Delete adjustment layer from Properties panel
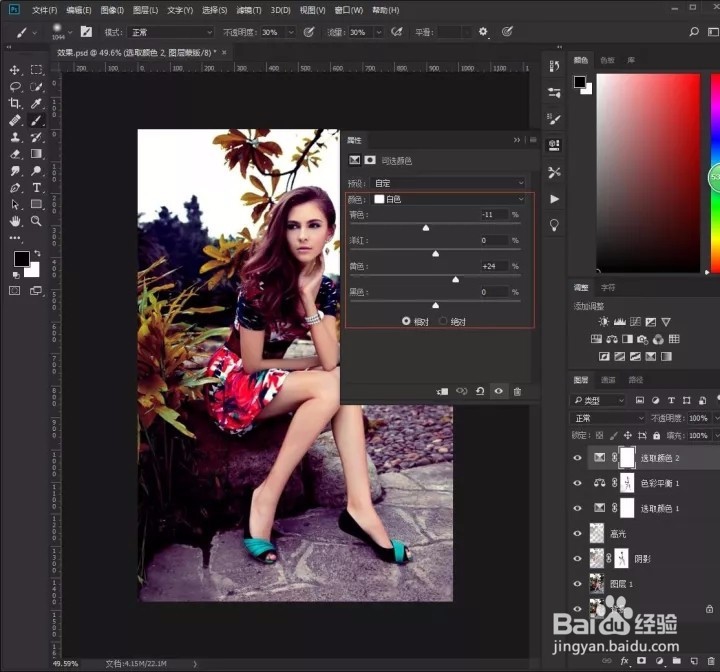This screenshot has width=720, height=672. coord(518,391)
